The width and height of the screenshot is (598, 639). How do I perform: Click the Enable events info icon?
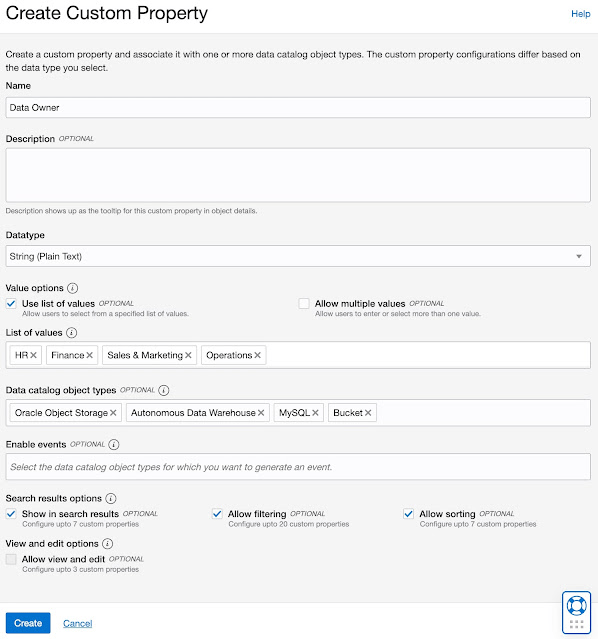pos(114,445)
